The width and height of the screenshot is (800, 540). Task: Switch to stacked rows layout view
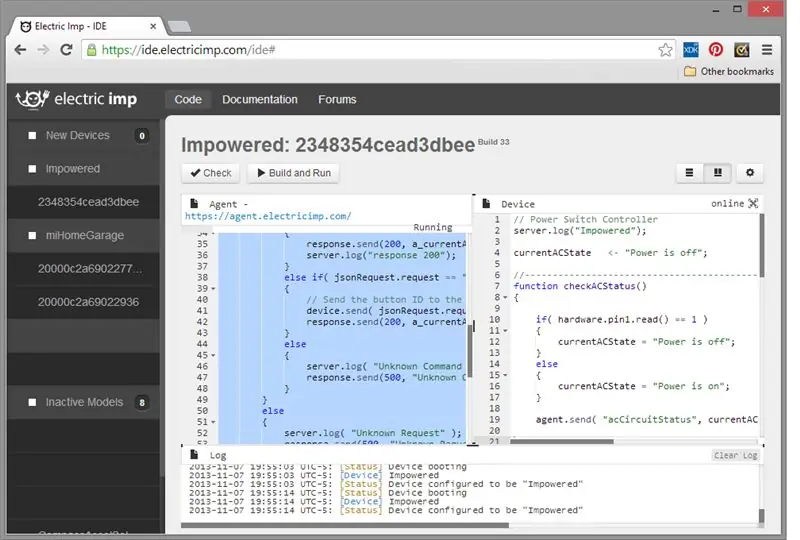[689, 173]
